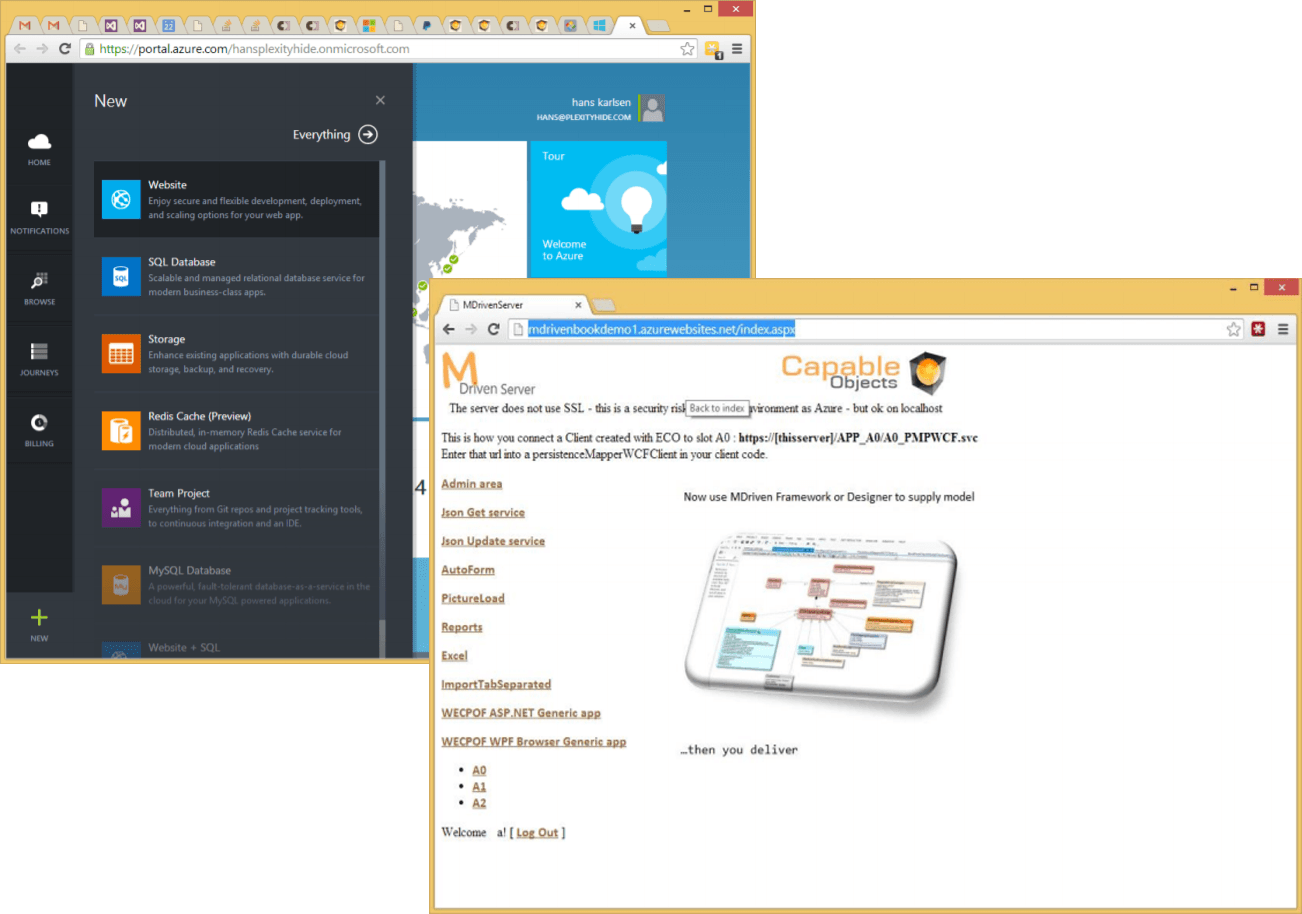Viewport: 1302px width, 914px height.
Task: Select Storage icon in New list
Action: coord(121,354)
